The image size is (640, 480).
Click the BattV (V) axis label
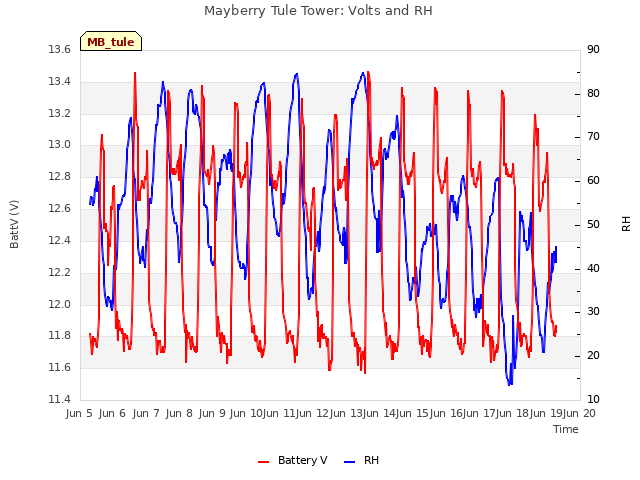(x=14, y=224)
